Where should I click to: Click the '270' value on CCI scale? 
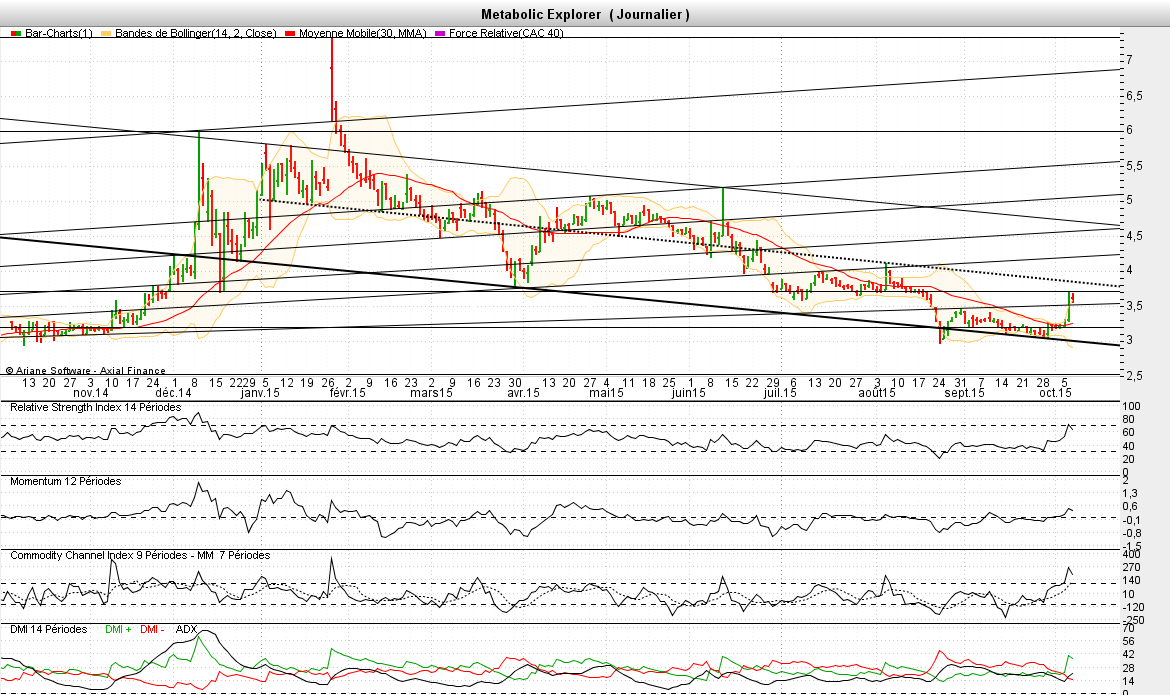(1132, 567)
